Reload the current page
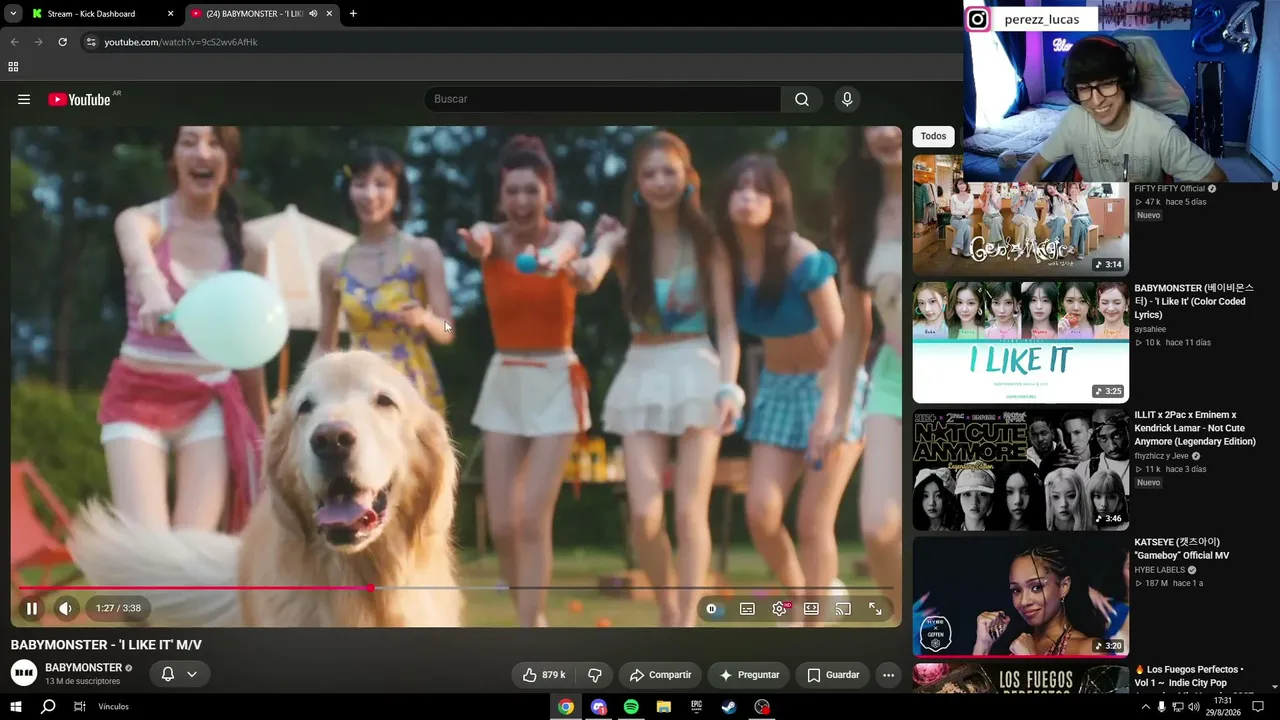The width and height of the screenshot is (1280, 720). 62,42
